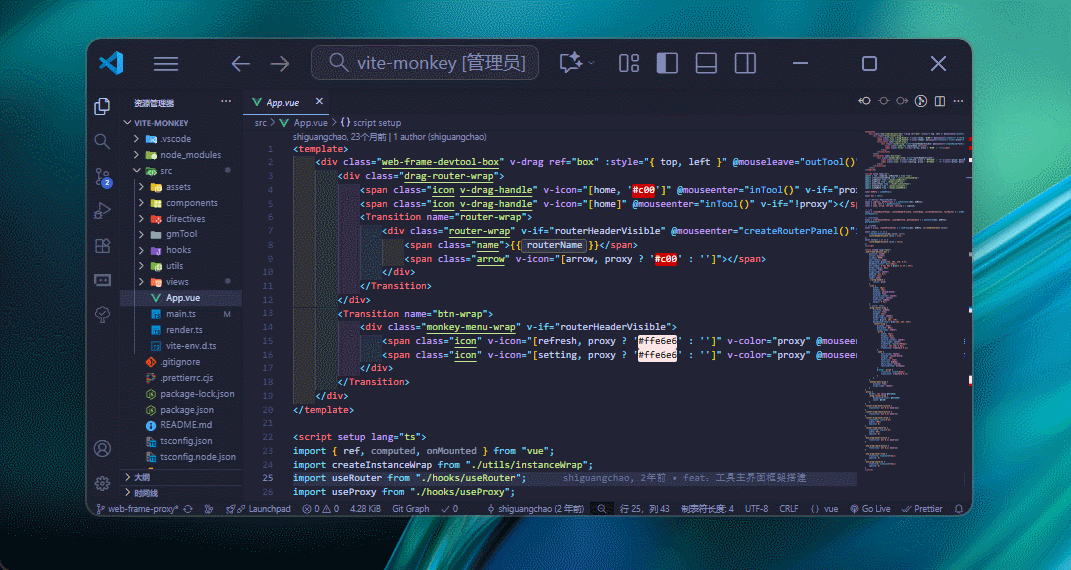Open the Extensions view
This screenshot has height=570, width=1071.
click(x=102, y=246)
